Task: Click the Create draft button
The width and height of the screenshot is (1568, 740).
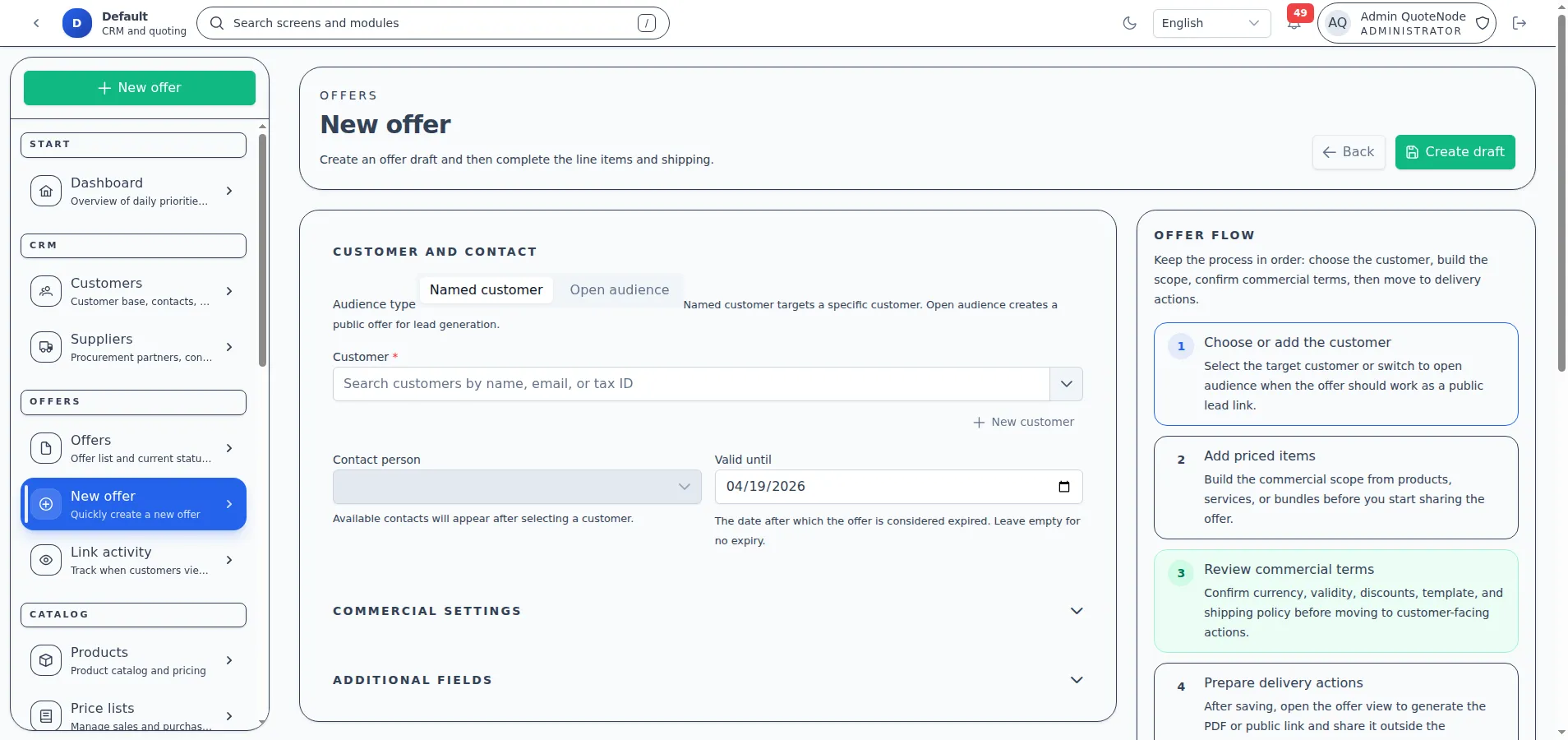Action: tap(1455, 152)
